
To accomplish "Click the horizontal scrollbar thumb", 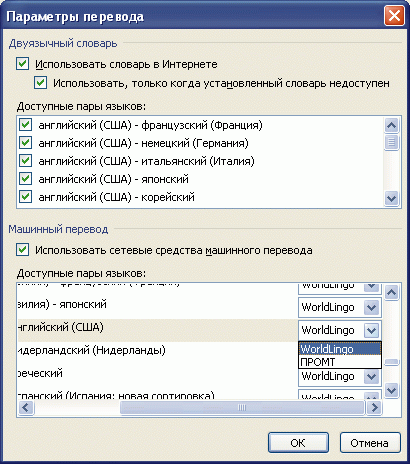I will click(242, 407).
